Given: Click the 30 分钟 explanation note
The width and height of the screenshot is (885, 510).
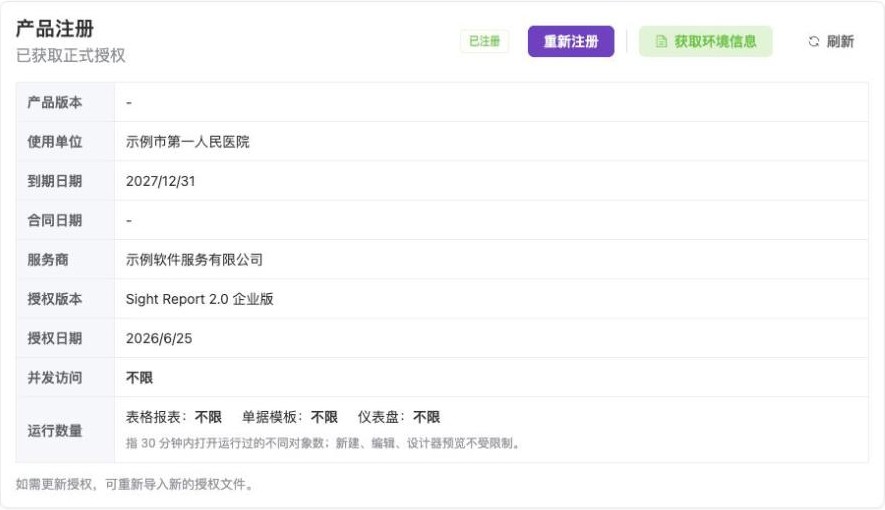Looking at the screenshot, I should coord(322,443).
